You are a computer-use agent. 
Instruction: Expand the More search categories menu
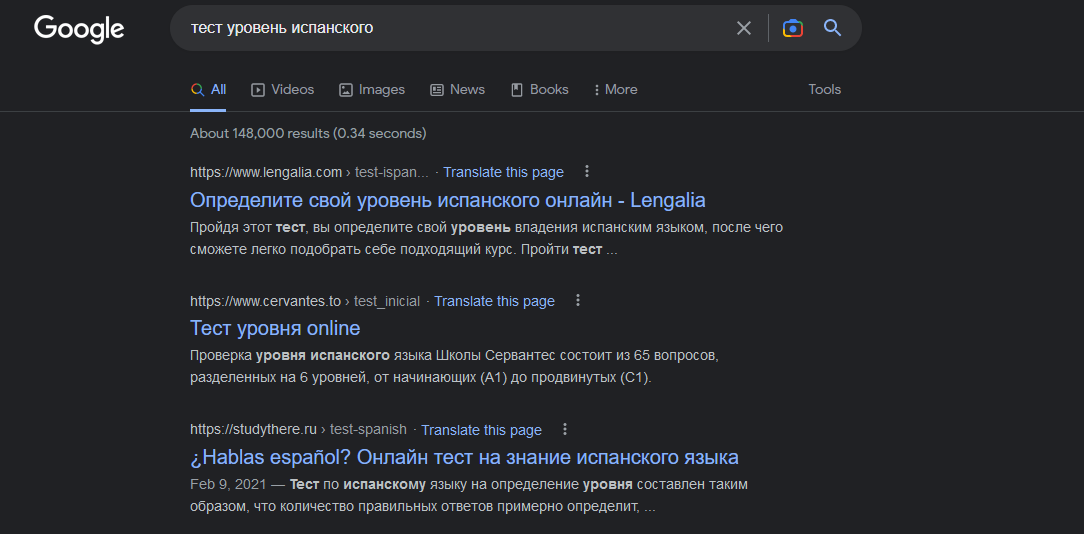tap(615, 90)
